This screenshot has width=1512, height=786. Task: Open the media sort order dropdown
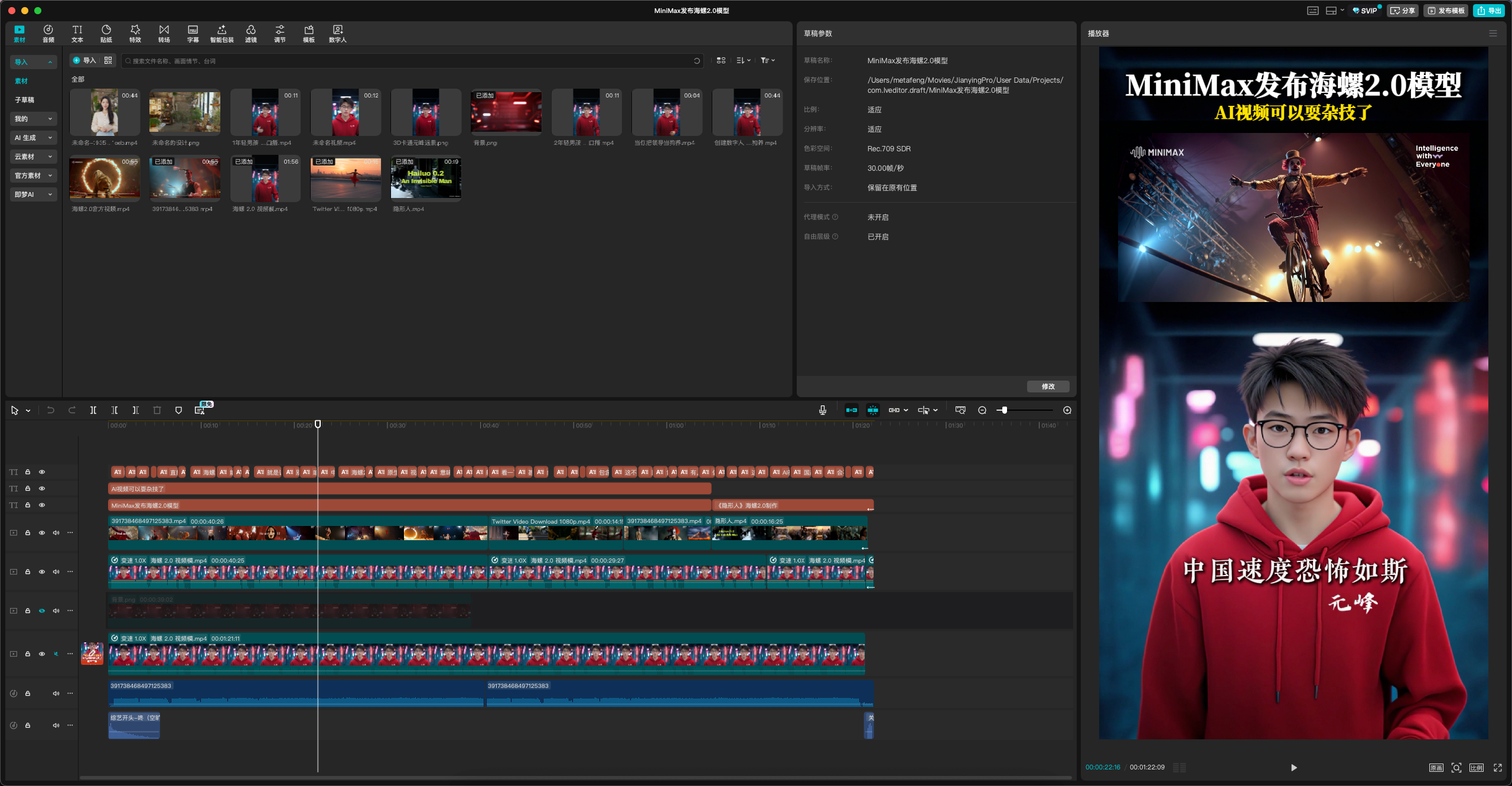click(x=744, y=60)
